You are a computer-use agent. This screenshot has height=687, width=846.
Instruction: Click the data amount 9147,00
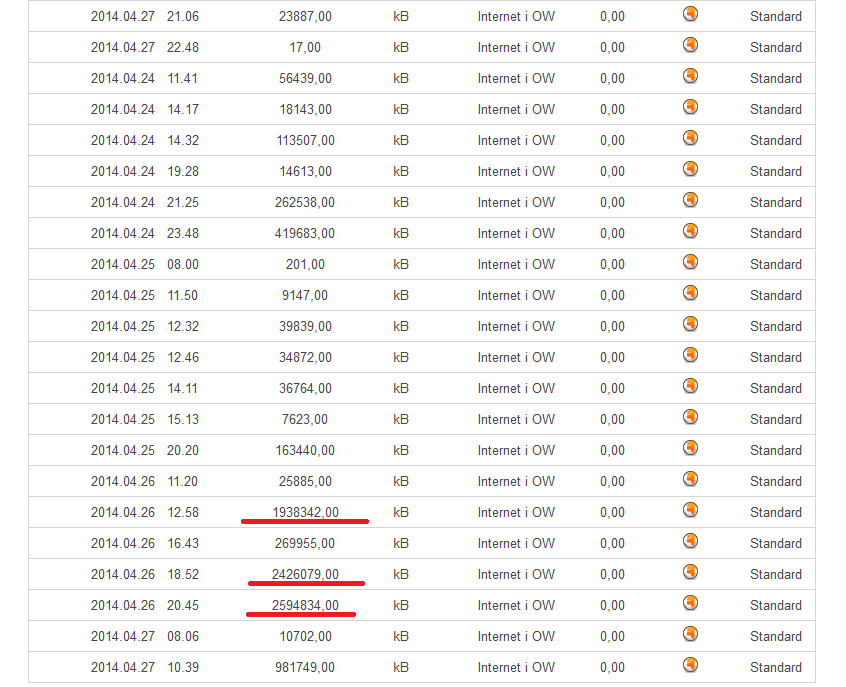click(x=305, y=296)
